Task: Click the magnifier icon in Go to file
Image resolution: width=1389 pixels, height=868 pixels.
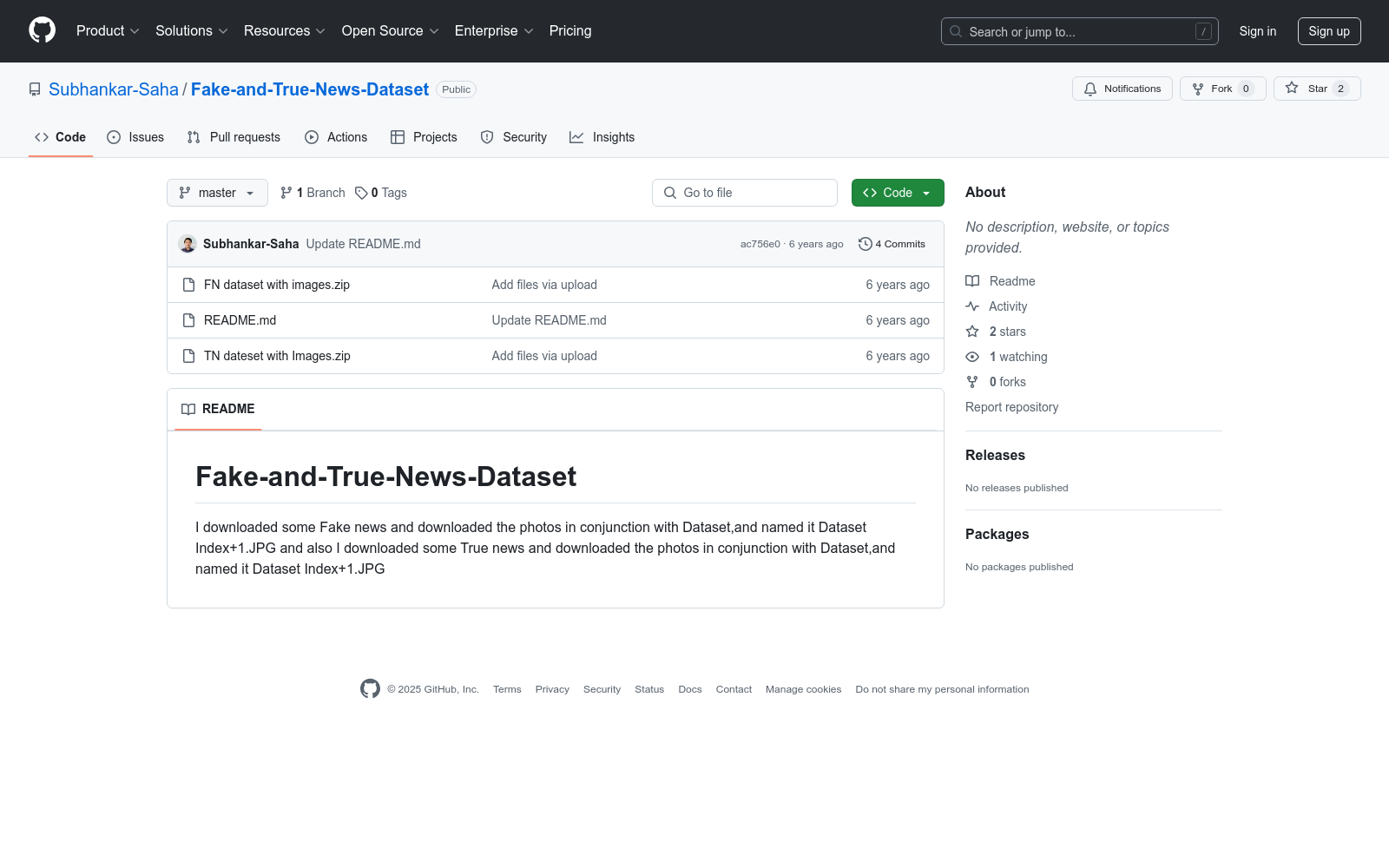Action: 670,193
